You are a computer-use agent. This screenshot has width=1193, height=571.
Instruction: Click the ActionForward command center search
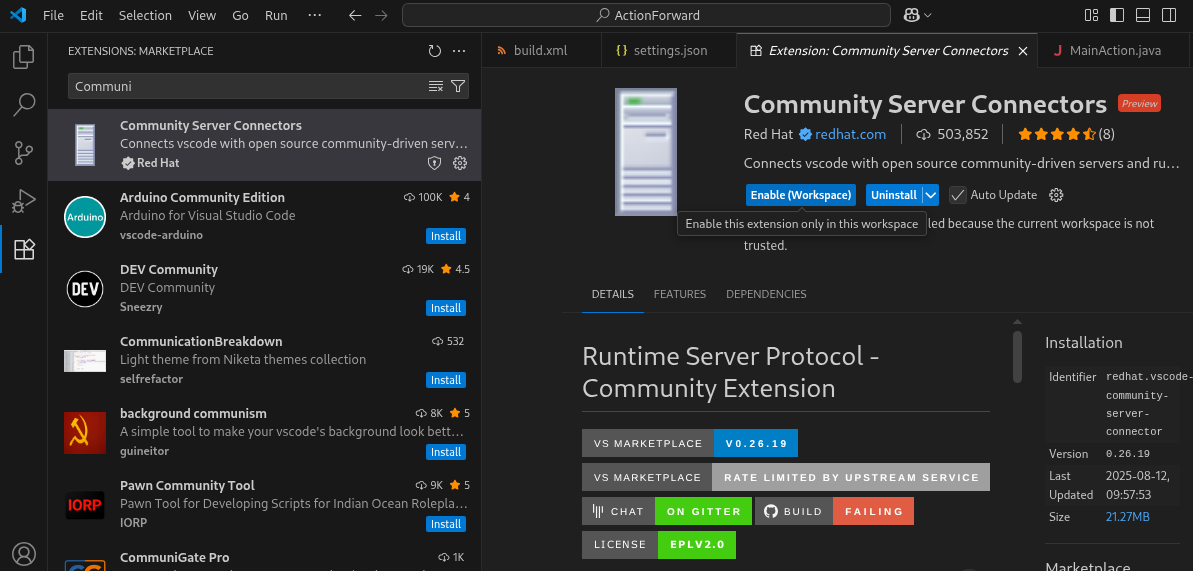(646, 15)
